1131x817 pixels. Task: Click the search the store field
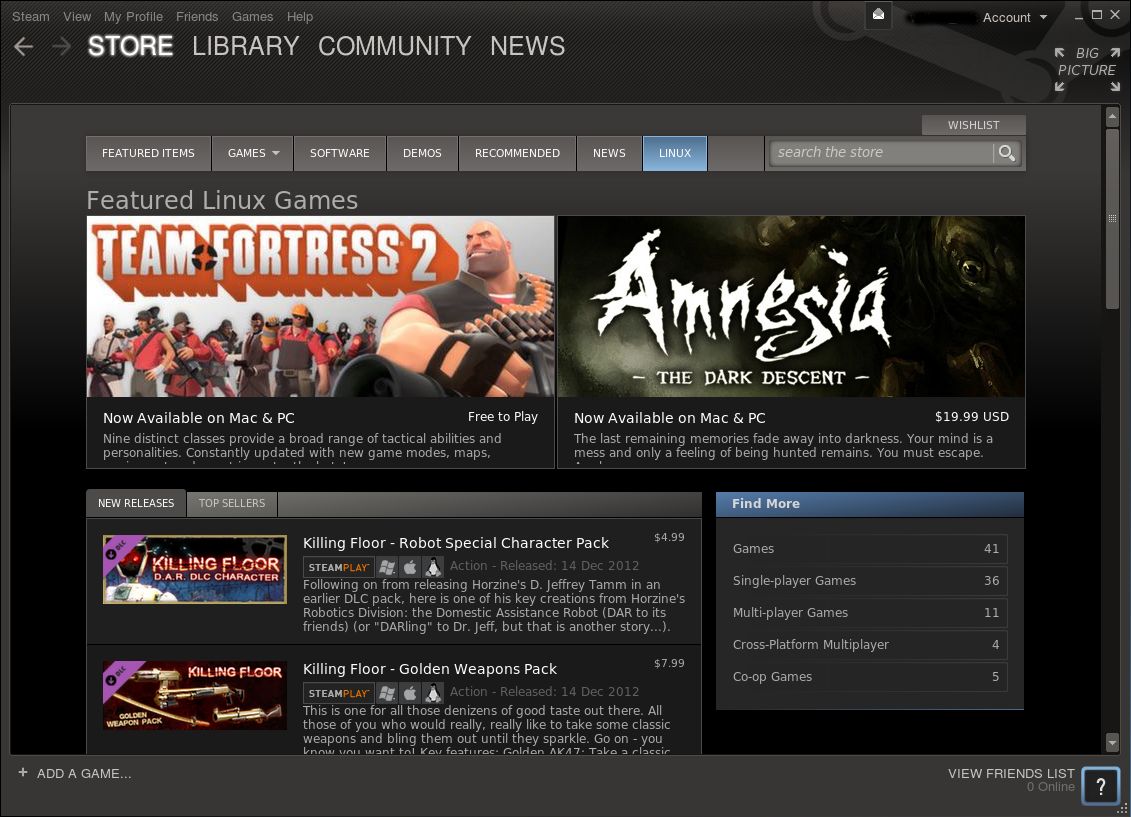tap(880, 153)
